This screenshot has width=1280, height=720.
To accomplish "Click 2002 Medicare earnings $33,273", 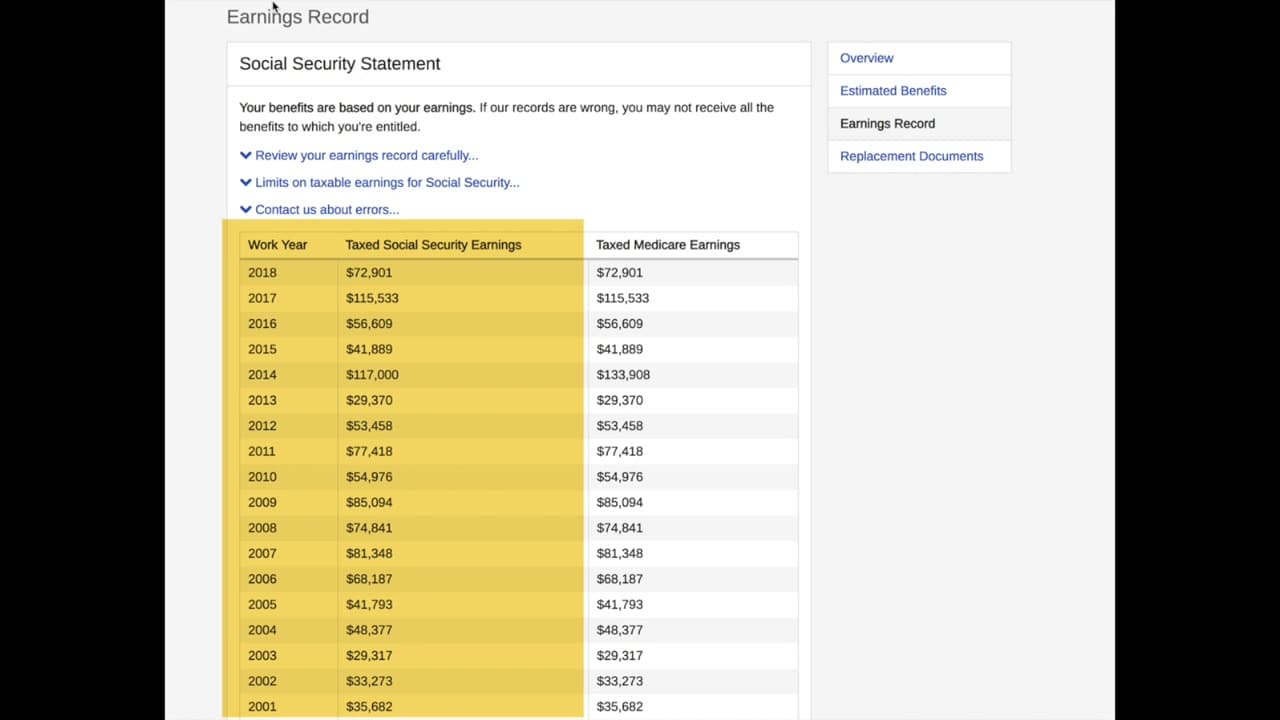I will pyautogui.click(x=620, y=681).
